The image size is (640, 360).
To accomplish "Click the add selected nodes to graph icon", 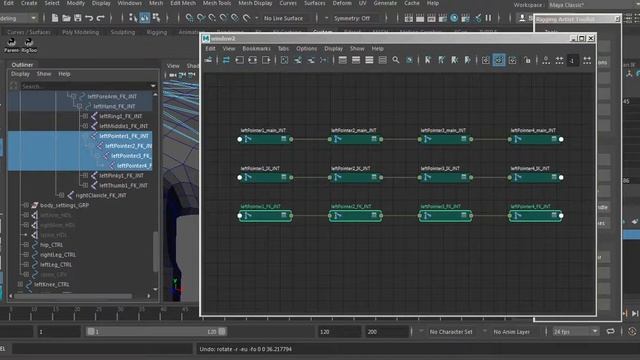I will [x=298, y=60].
